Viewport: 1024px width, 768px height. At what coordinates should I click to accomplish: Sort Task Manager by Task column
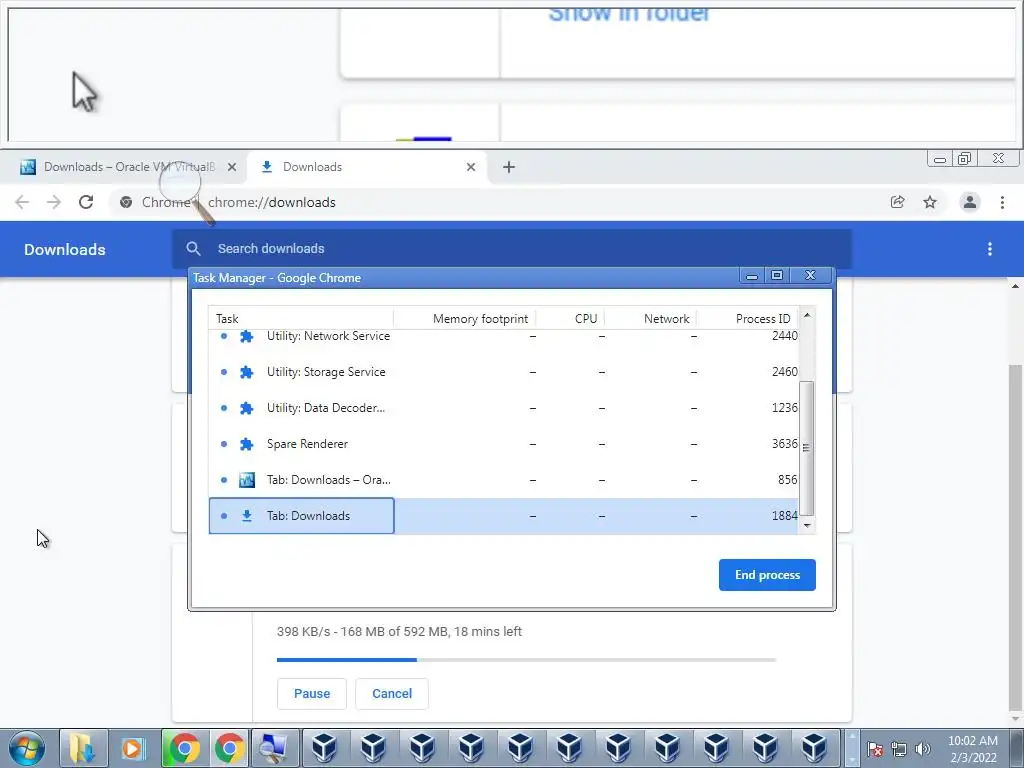tap(301, 319)
